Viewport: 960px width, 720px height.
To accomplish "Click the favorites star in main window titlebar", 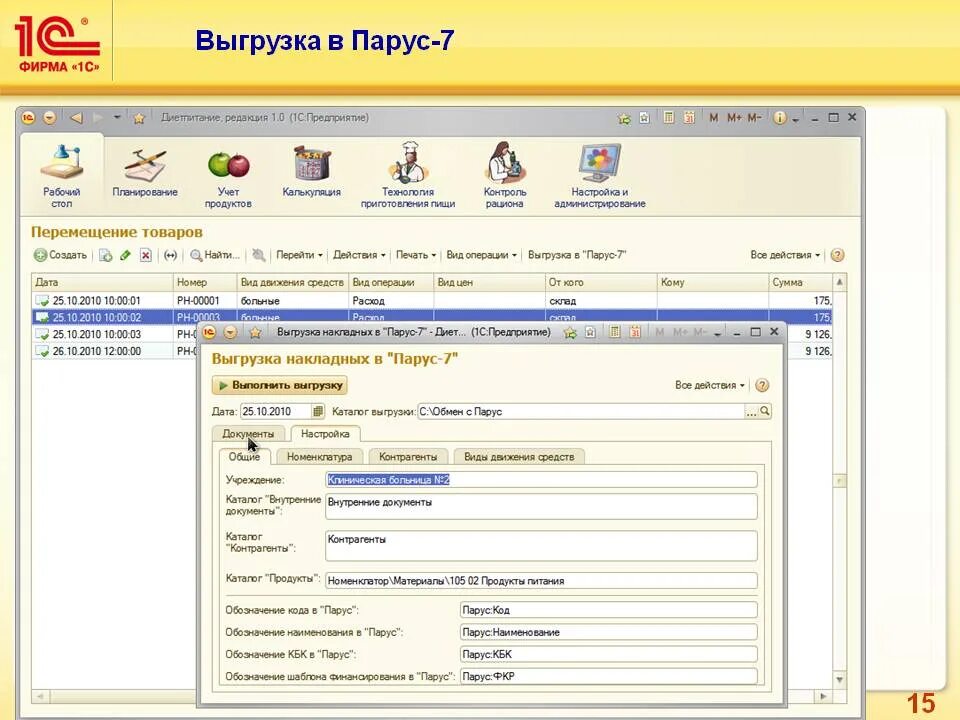I will pyautogui.click(x=139, y=118).
